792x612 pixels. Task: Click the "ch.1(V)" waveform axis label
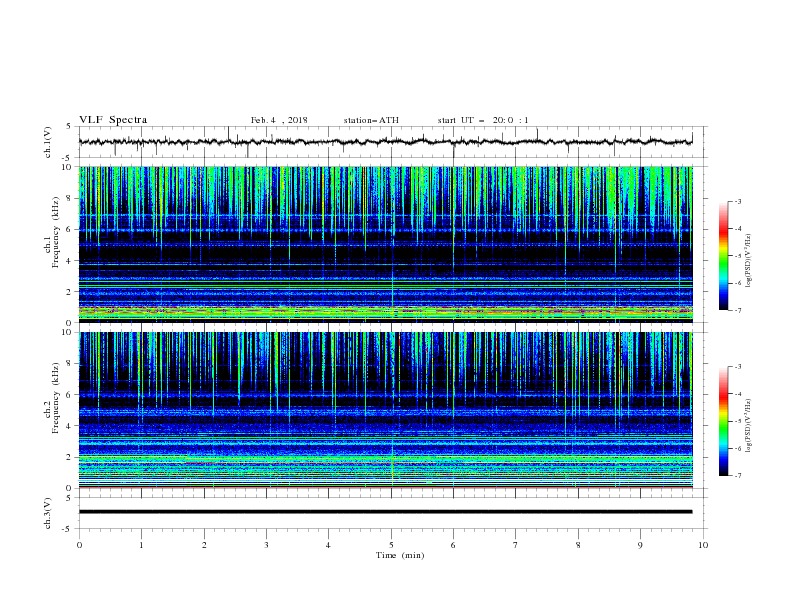pos(48,142)
